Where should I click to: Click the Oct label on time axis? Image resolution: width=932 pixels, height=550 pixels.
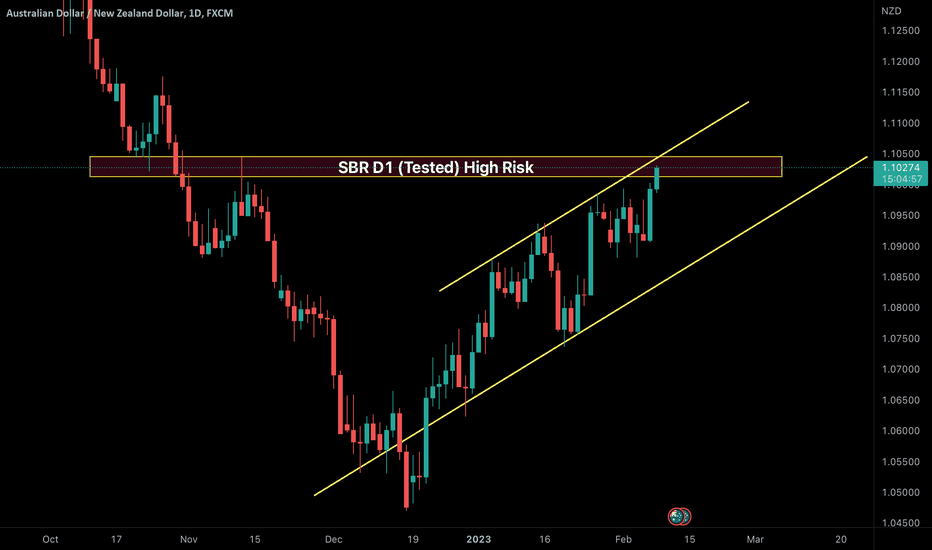pos(51,539)
